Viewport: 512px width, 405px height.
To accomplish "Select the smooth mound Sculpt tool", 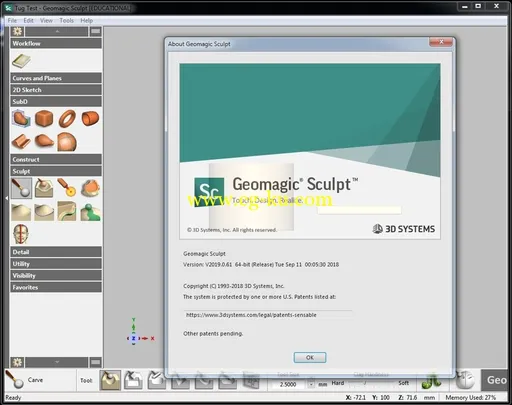I will point(21,211).
